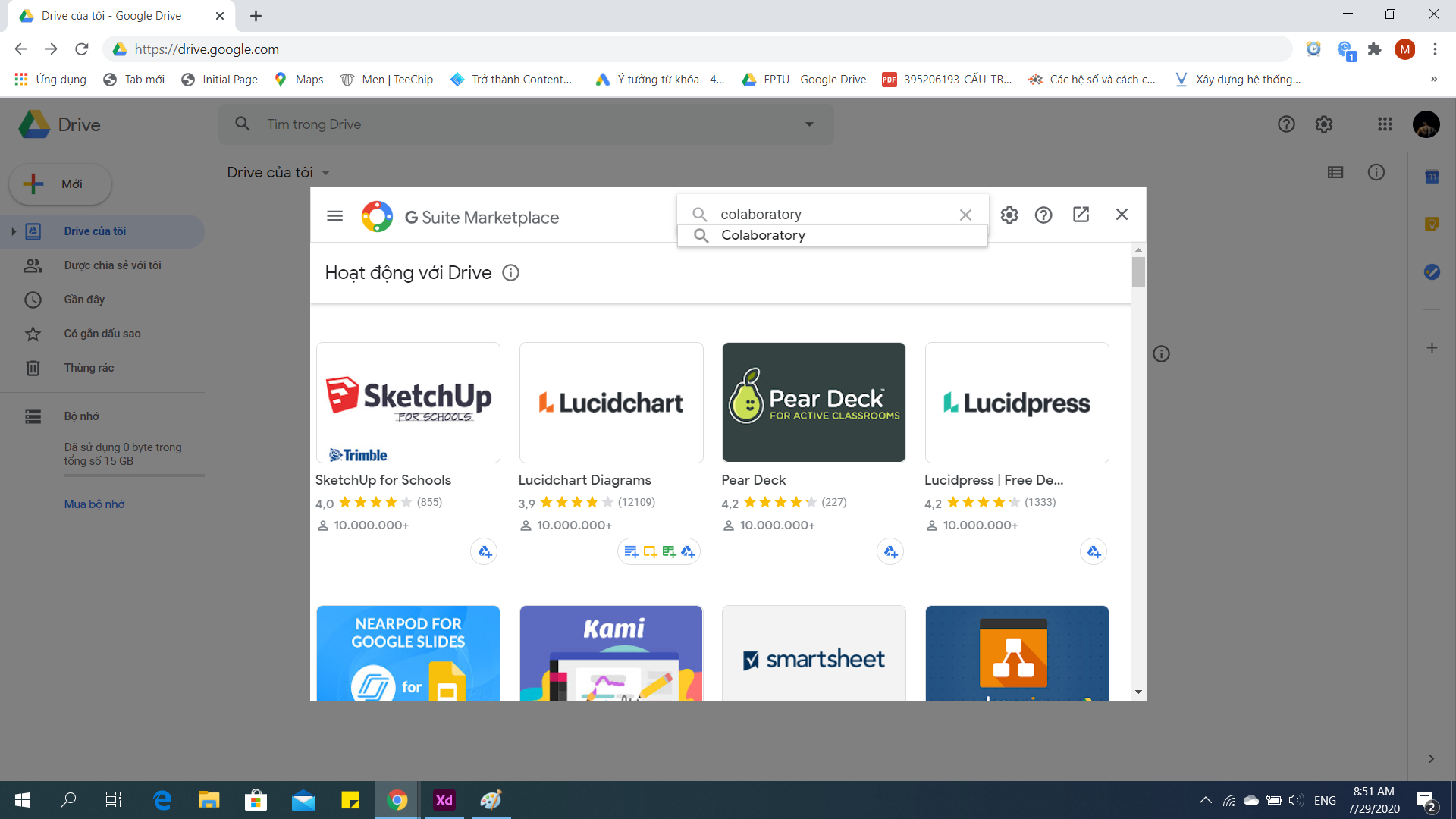Click Drive install icon under Lucidpress
1456x819 pixels.
(x=1094, y=551)
